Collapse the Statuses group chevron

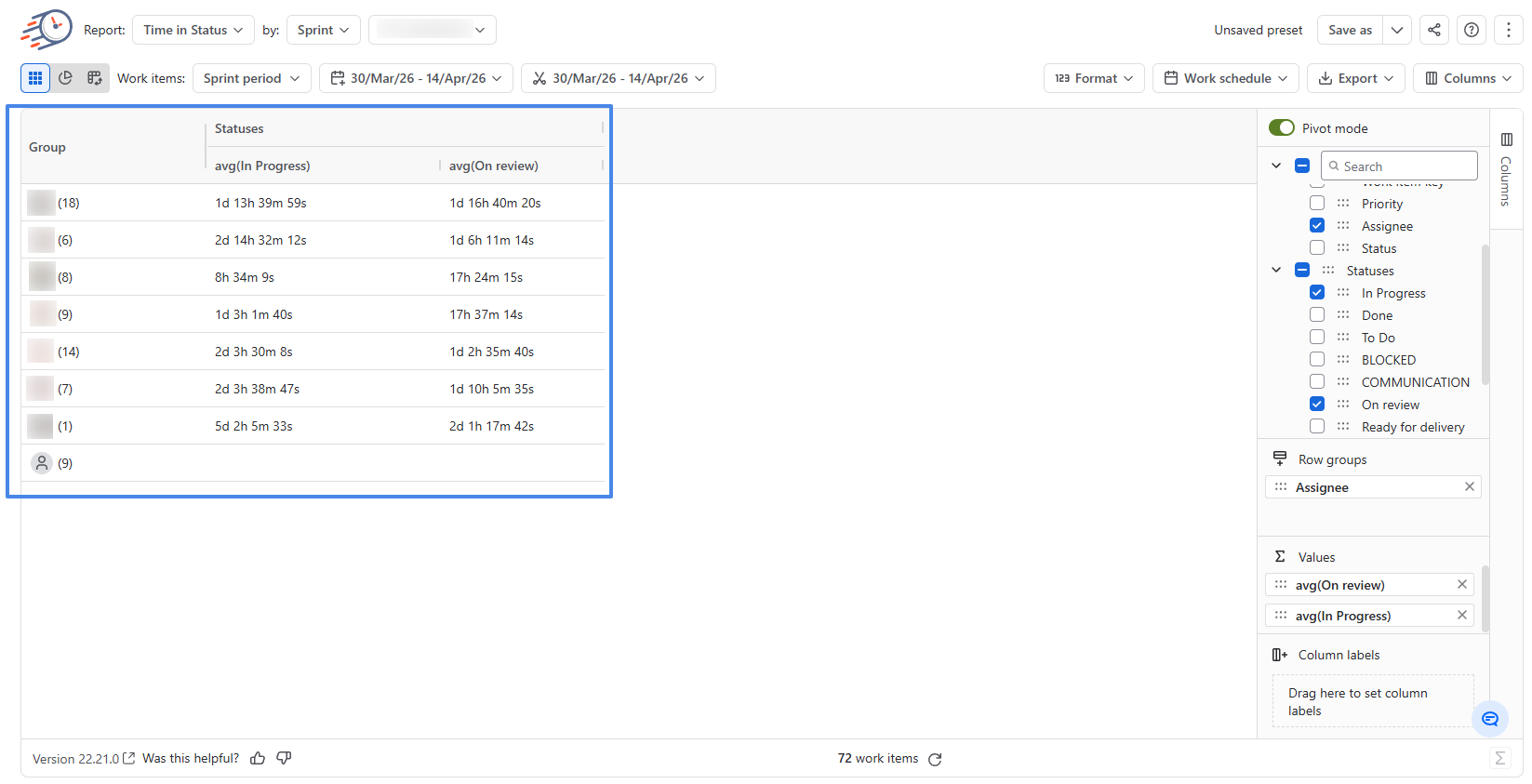click(x=1276, y=270)
